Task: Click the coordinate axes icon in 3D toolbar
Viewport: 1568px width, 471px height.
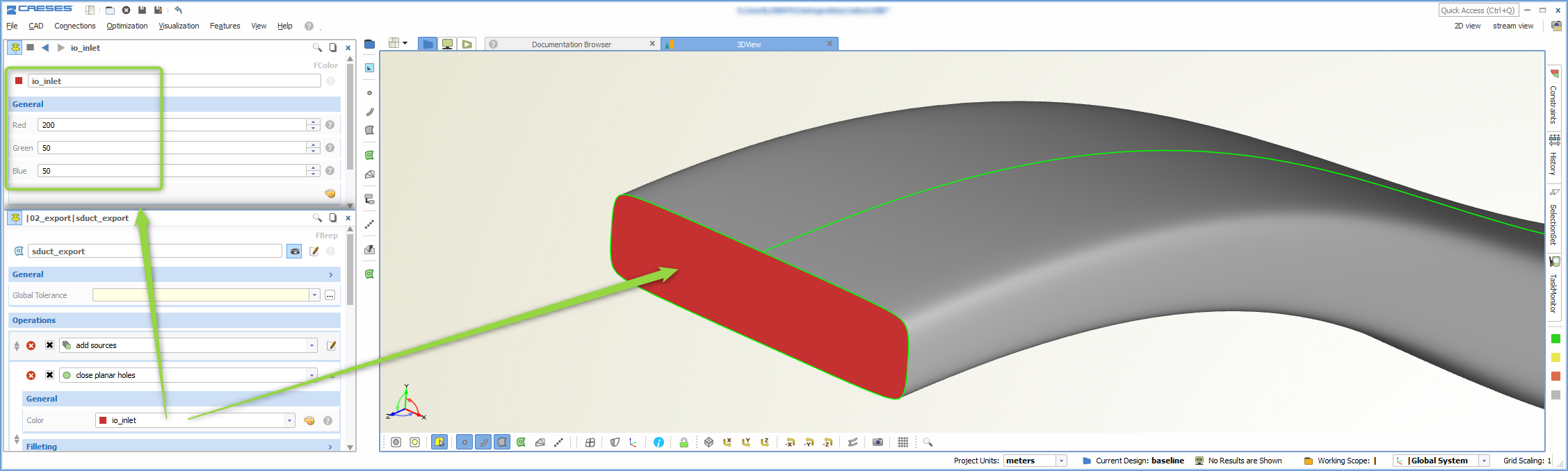Action: point(633,442)
